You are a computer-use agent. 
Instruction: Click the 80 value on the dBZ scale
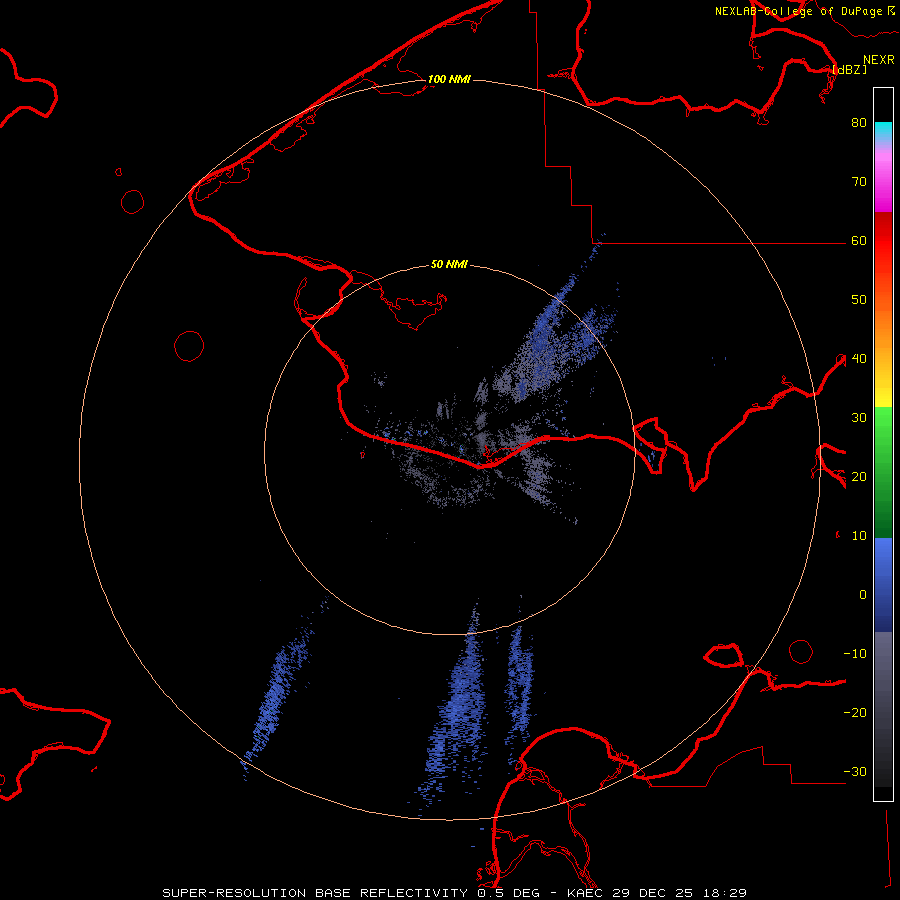(x=859, y=122)
